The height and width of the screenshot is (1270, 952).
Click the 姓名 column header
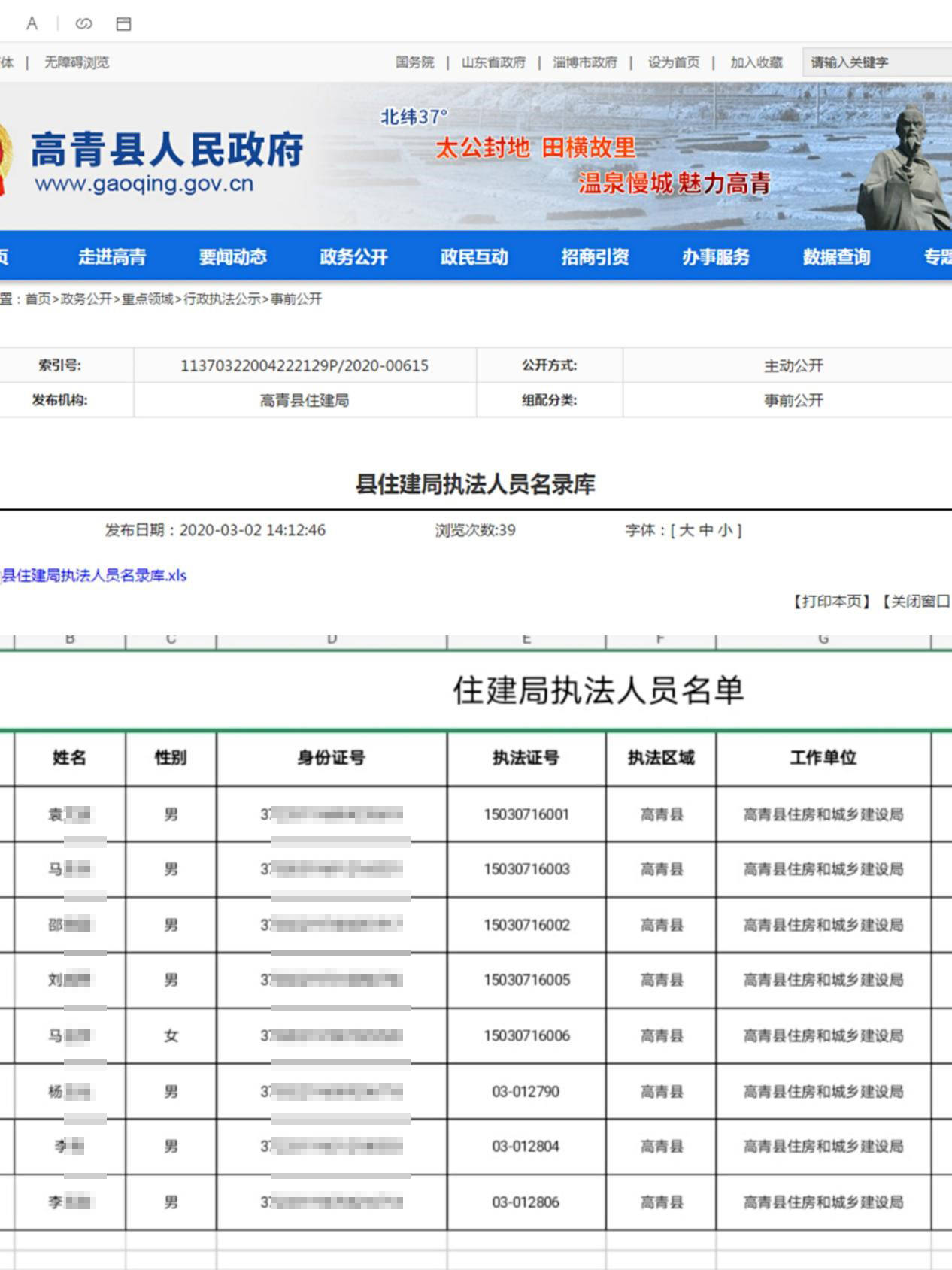[x=69, y=758]
